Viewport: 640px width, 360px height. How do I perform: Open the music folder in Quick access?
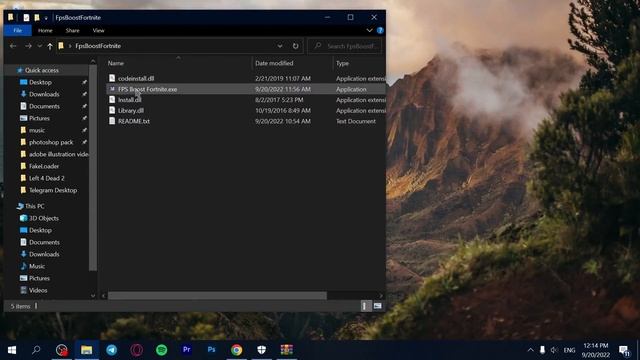[x=37, y=130]
